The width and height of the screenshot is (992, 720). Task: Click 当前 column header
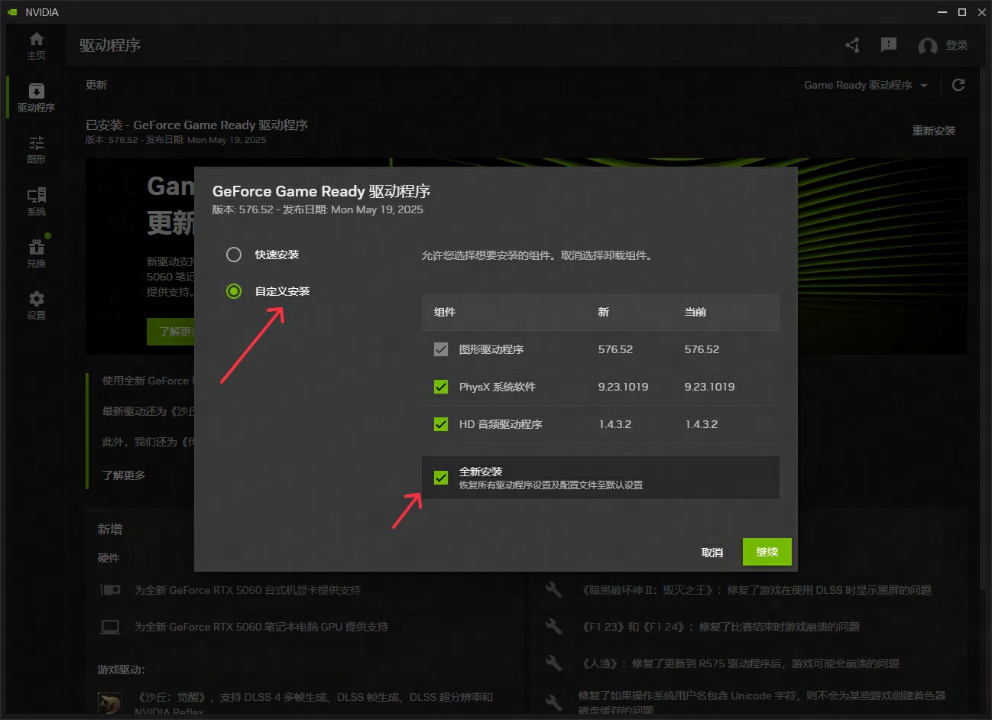(x=695, y=312)
